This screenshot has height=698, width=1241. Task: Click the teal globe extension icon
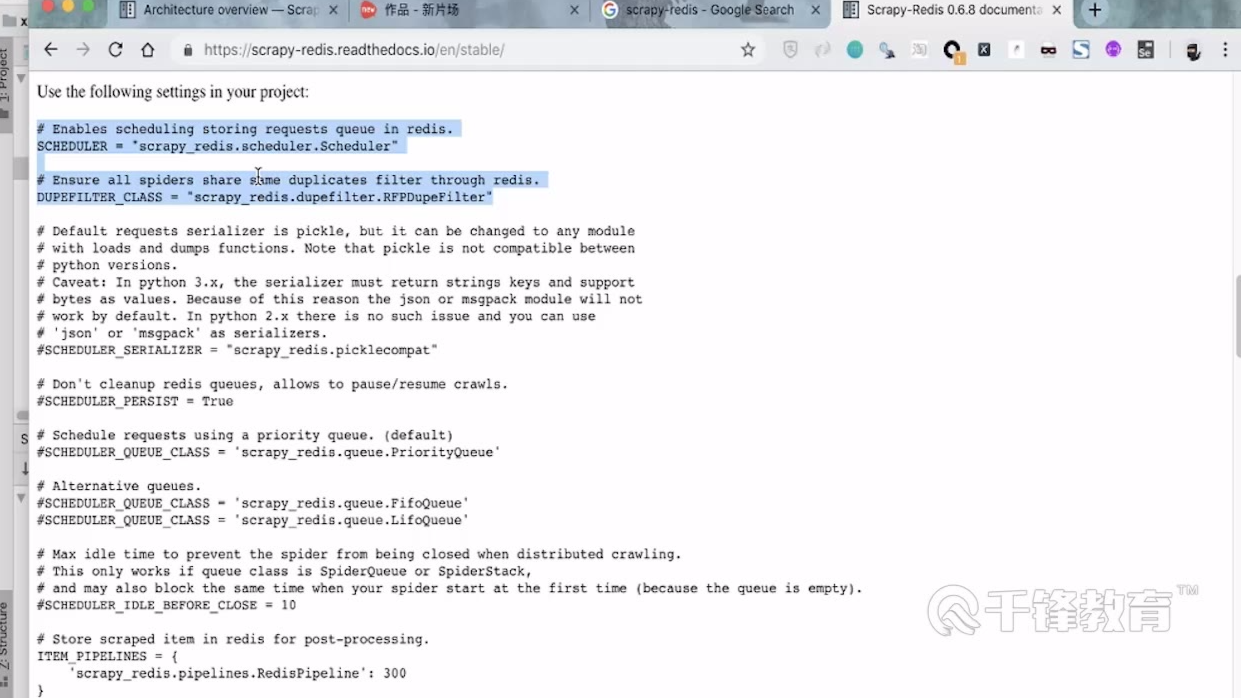855,50
